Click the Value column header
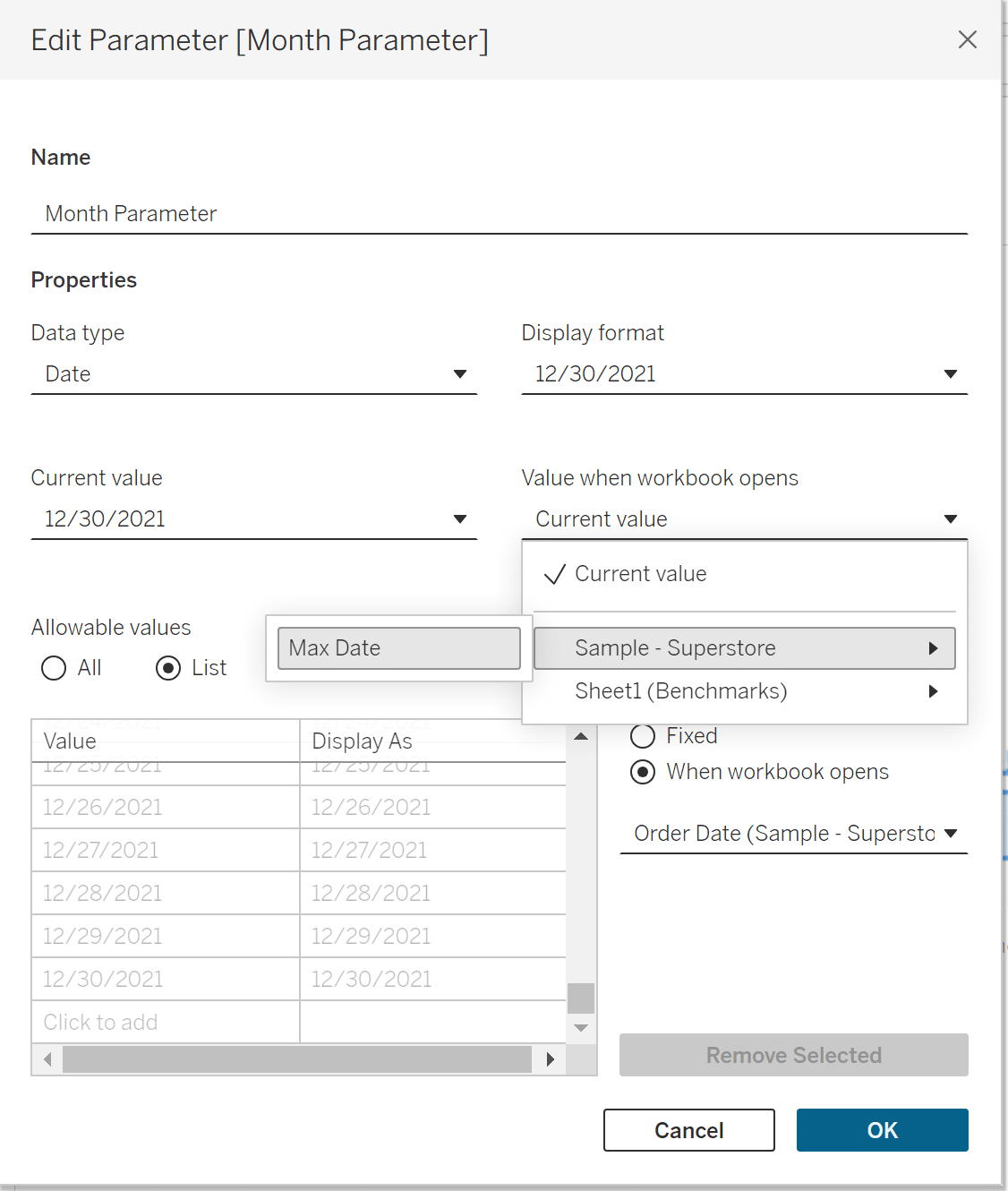Viewport: 1008px width, 1191px height. (x=166, y=741)
